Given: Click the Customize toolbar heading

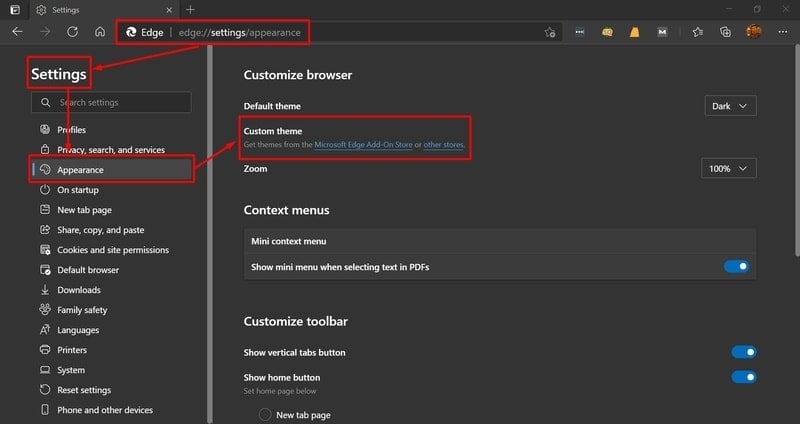Looking at the screenshot, I should (x=295, y=321).
